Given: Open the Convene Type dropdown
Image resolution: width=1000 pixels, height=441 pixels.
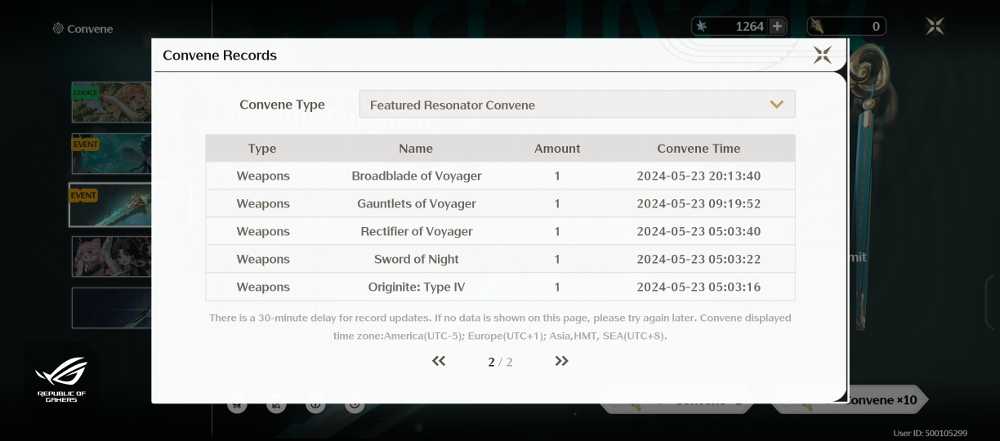Looking at the screenshot, I should 577,105.
